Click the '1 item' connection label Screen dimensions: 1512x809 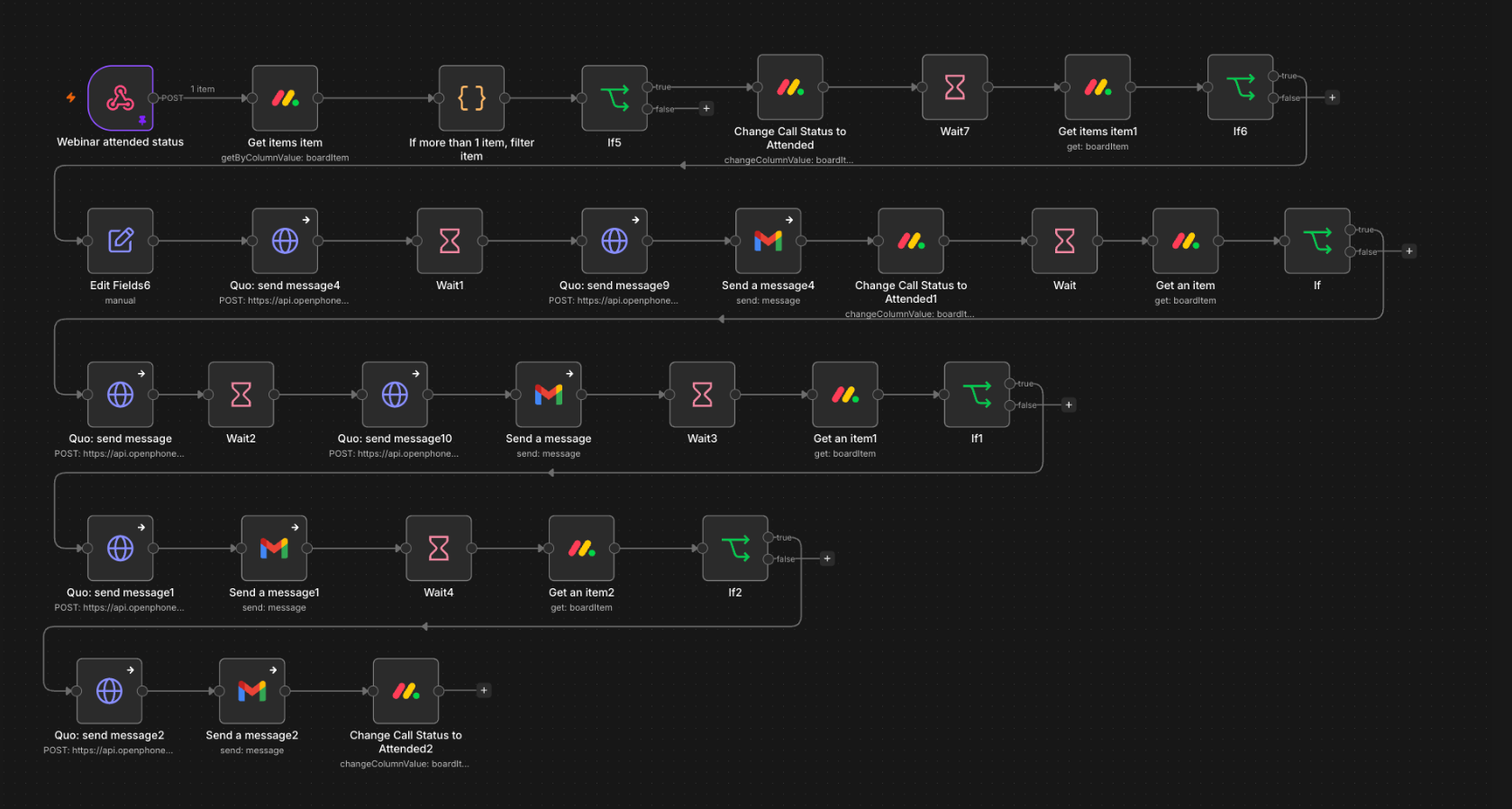[203, 89]
